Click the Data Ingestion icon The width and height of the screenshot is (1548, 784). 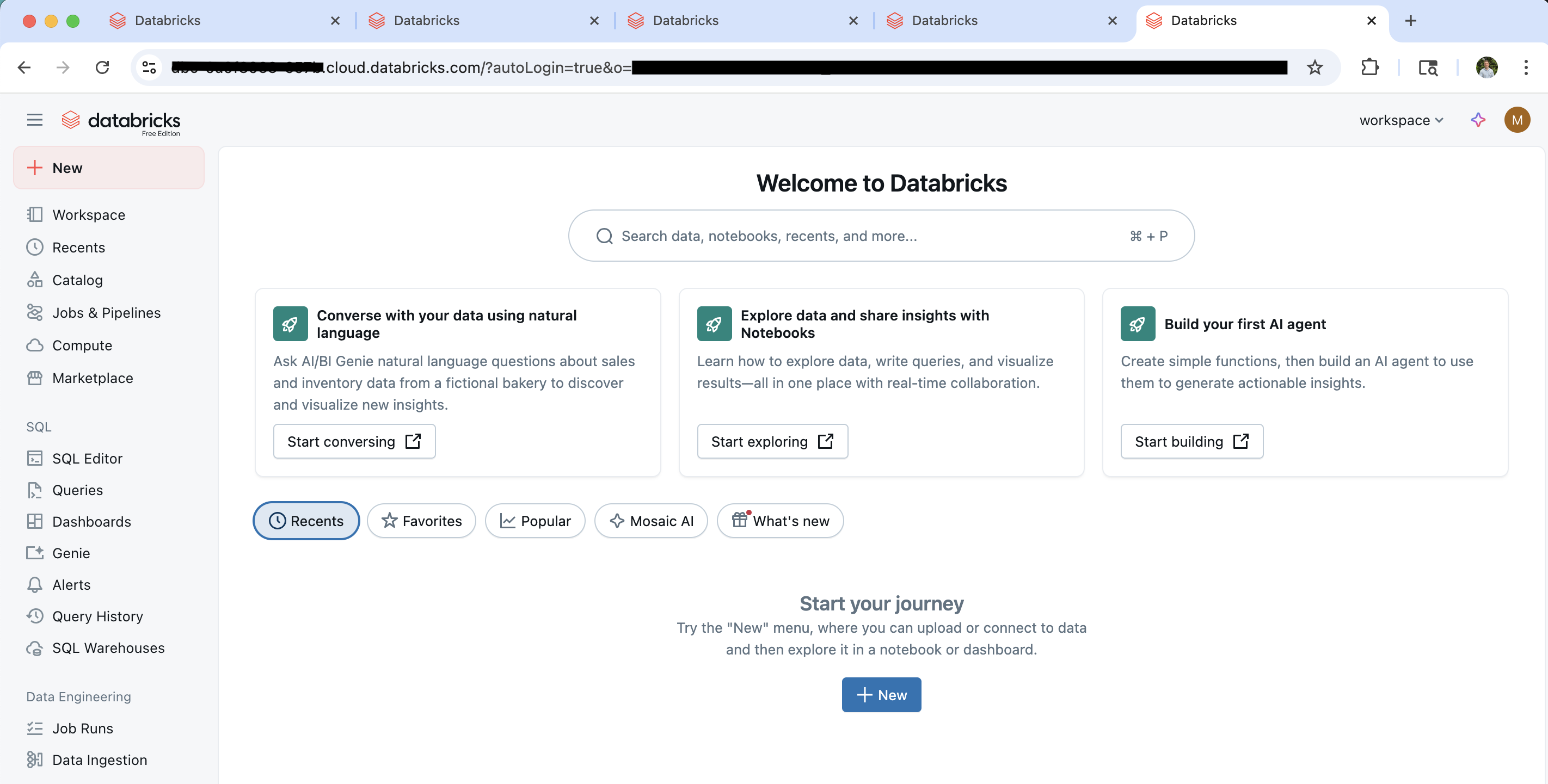(35, 760)
